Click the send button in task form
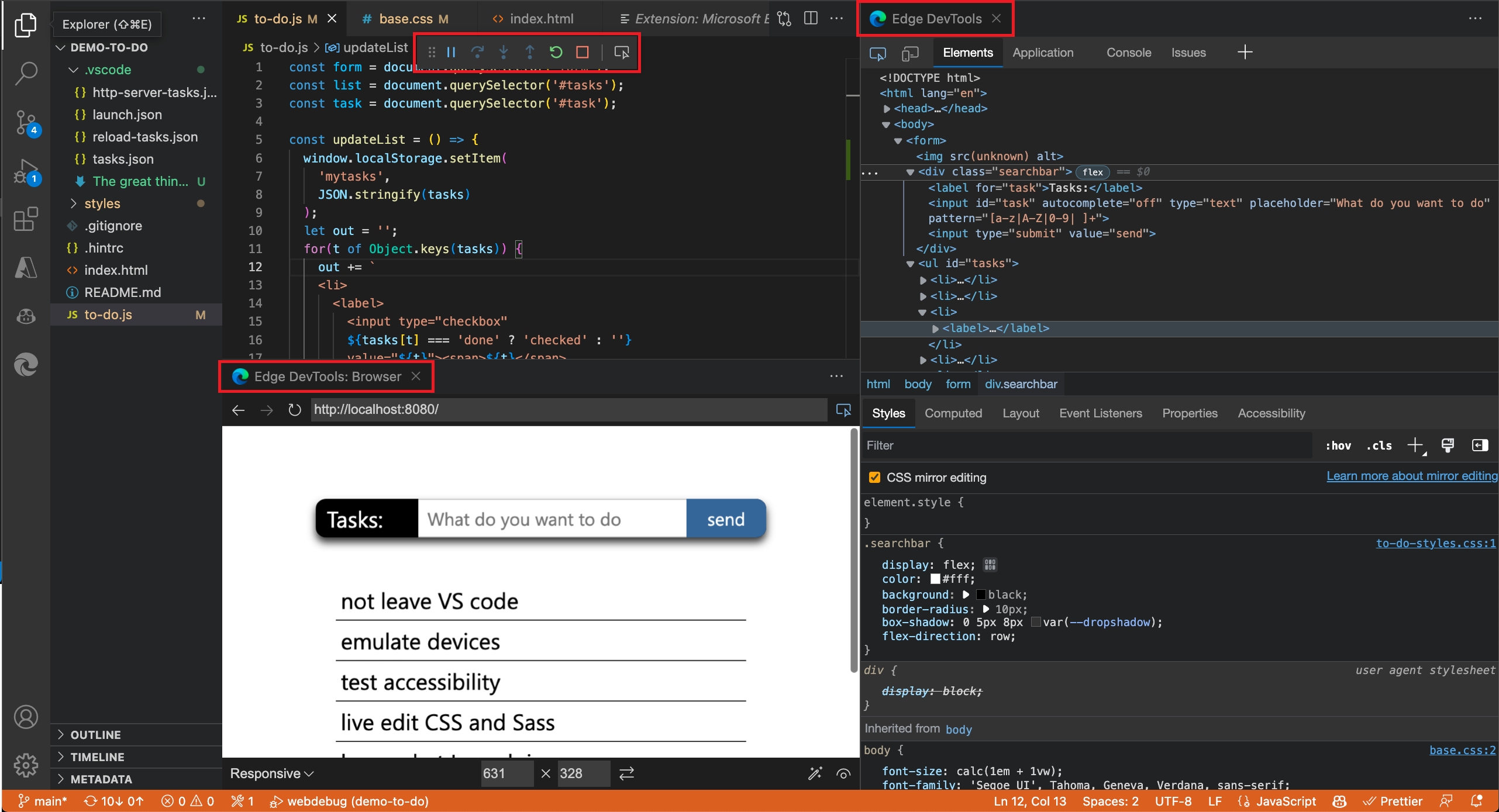 726,519
